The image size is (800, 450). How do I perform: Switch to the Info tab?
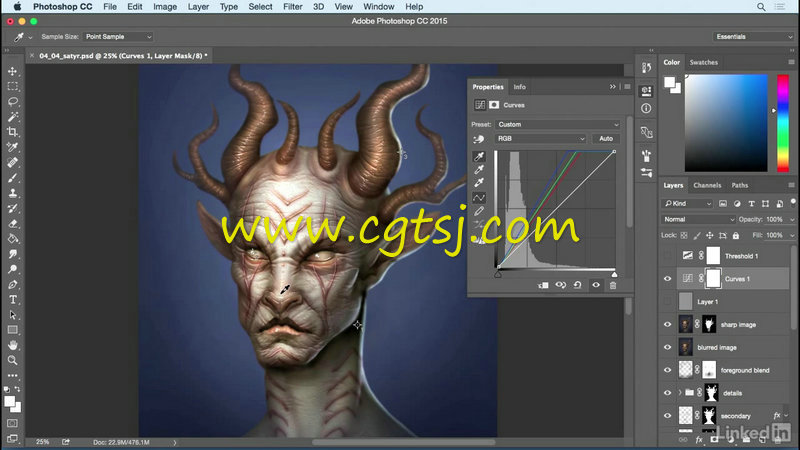point(519,87)
